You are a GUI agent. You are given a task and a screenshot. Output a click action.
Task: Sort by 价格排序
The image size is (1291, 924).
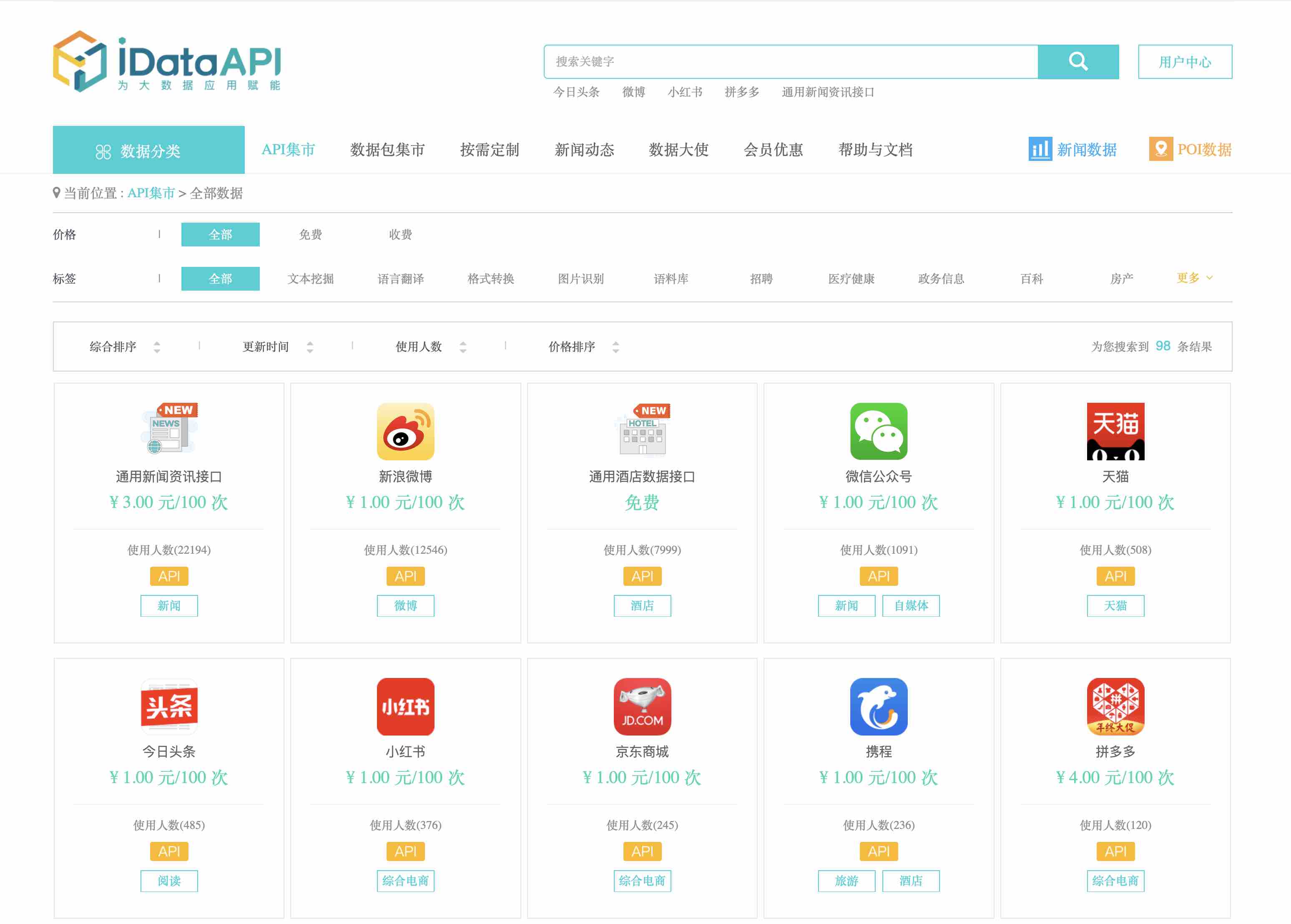[x=584, y=346]
